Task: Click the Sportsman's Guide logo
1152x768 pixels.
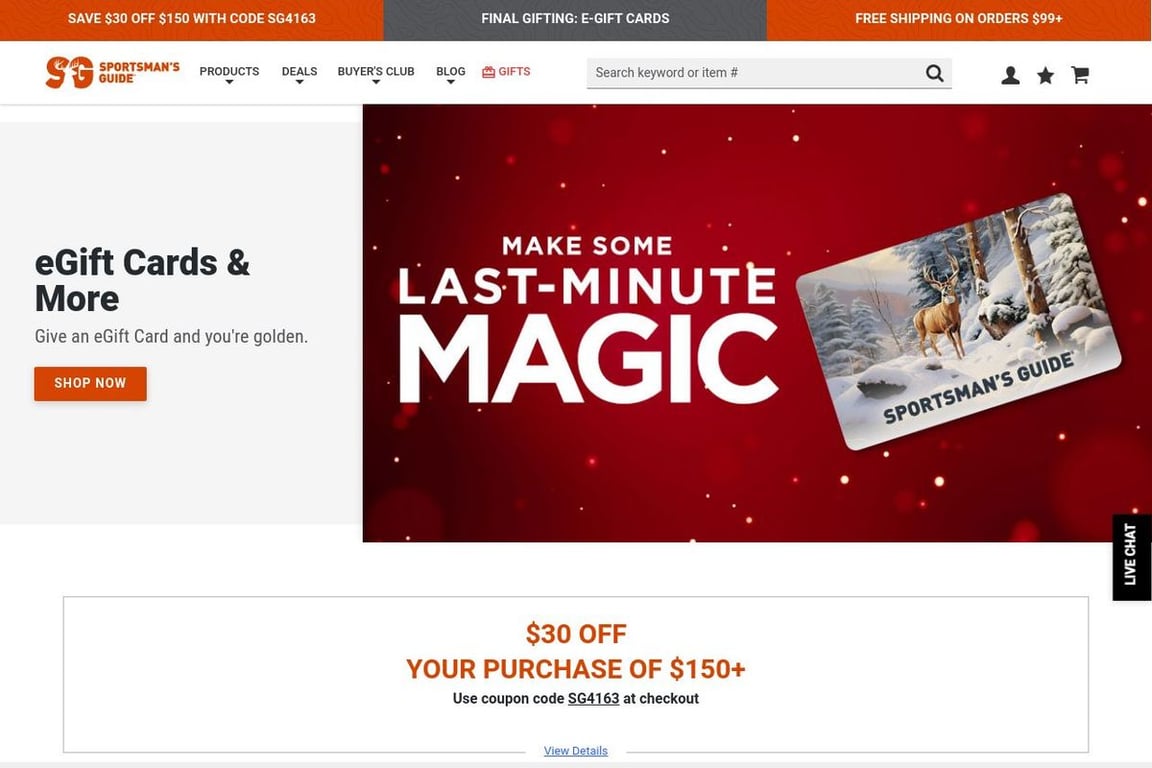Action: click(x=112, y=72)
